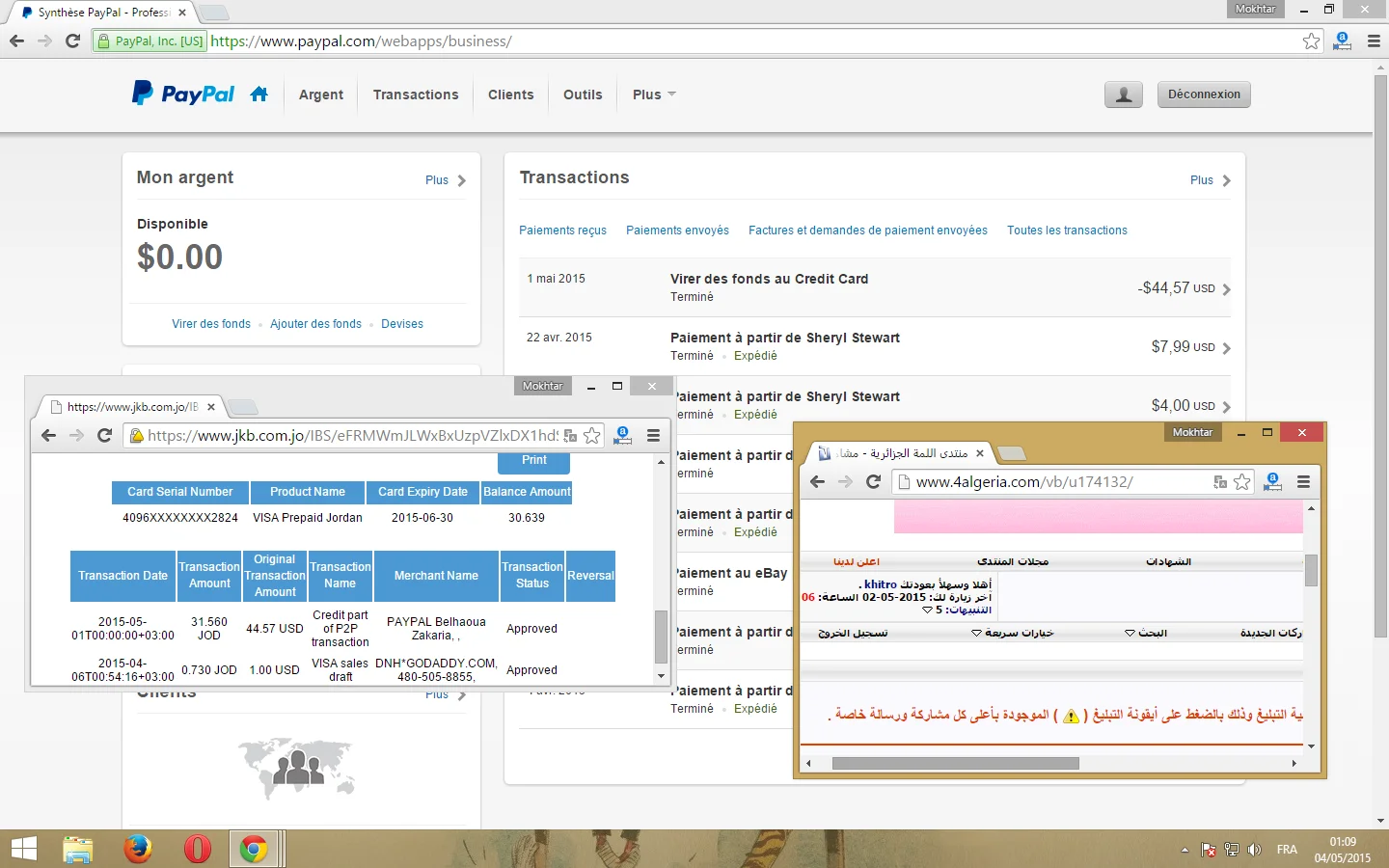
Task: Expand the $7,99 Sheryl Stewart payment row
Action: coord(1226,348)
